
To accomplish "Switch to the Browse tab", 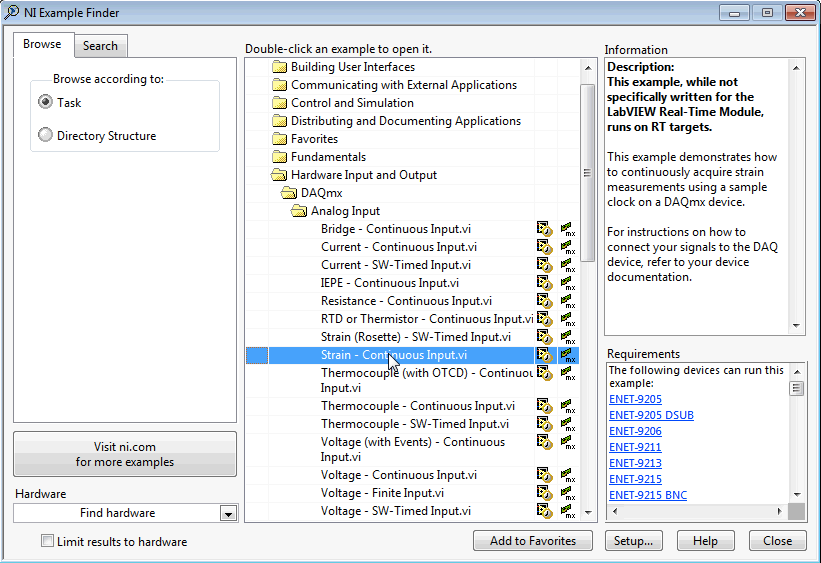I will (x=42, y=45).
